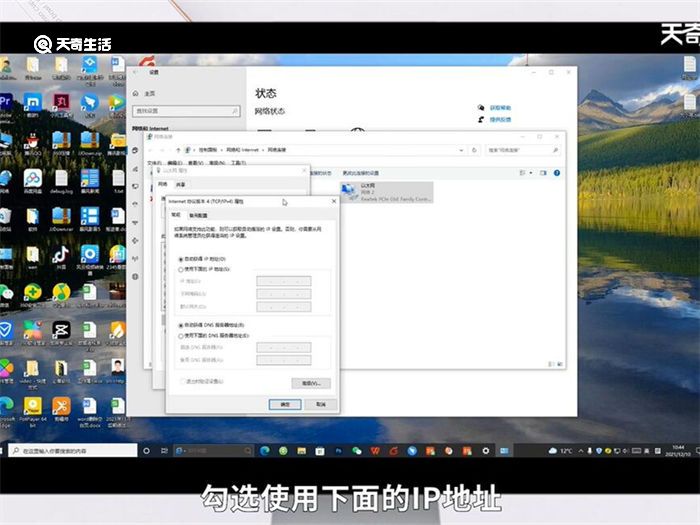Click the Network Connections search box
Image resolution: width=700 pixels, height=525 pixels.
[x=522, y=150]
